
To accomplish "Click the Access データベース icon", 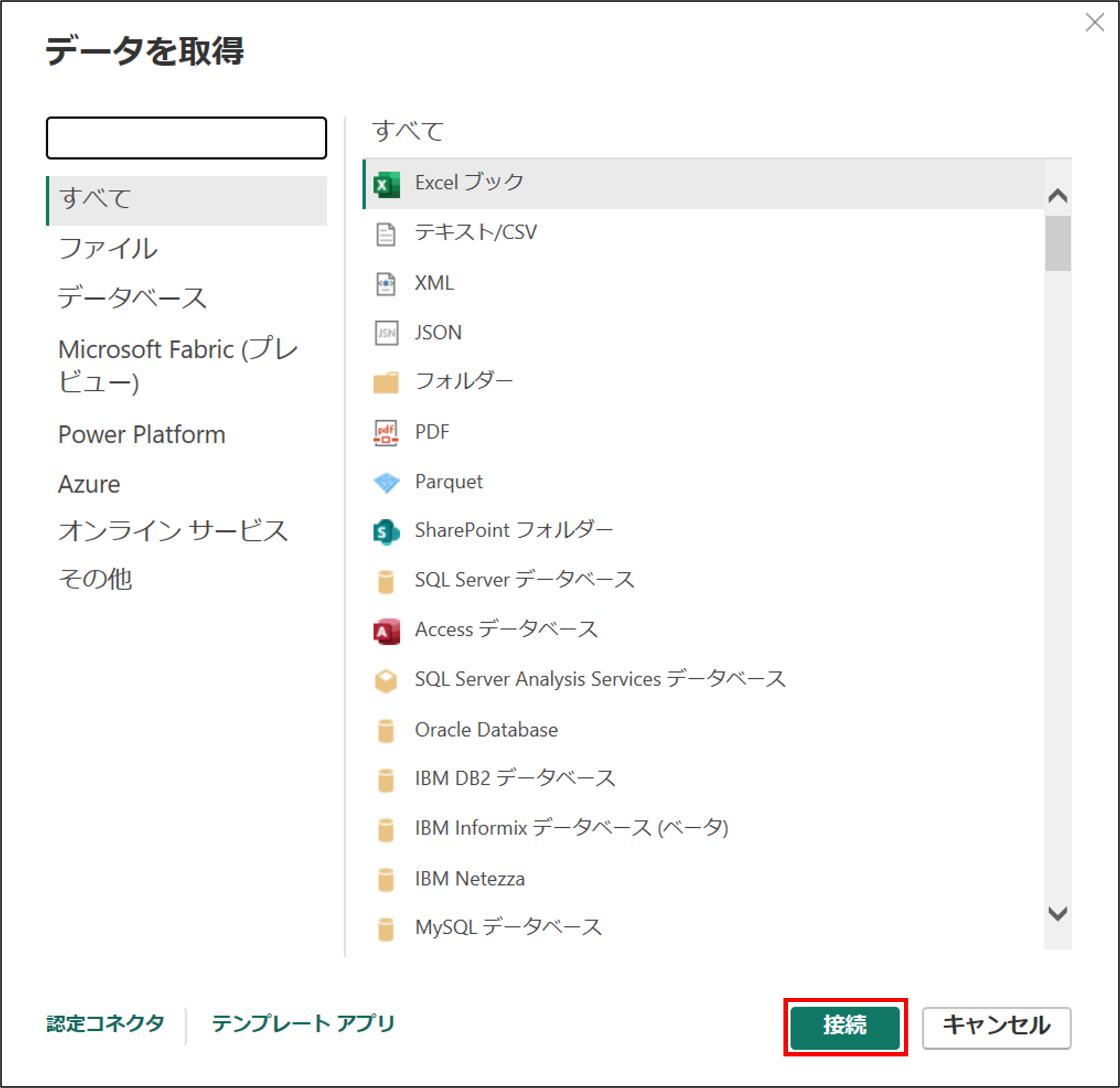I will tap(386, 631).
